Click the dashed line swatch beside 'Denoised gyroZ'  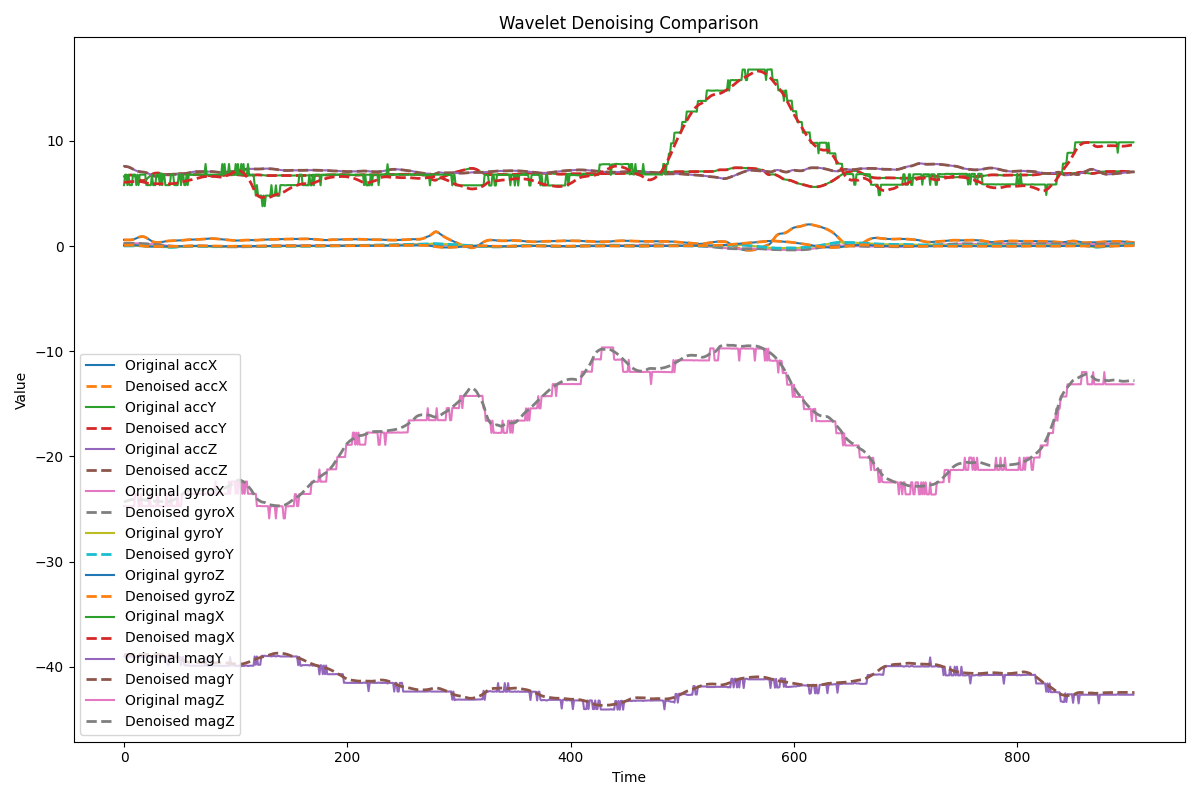click(x=103, y=596)
